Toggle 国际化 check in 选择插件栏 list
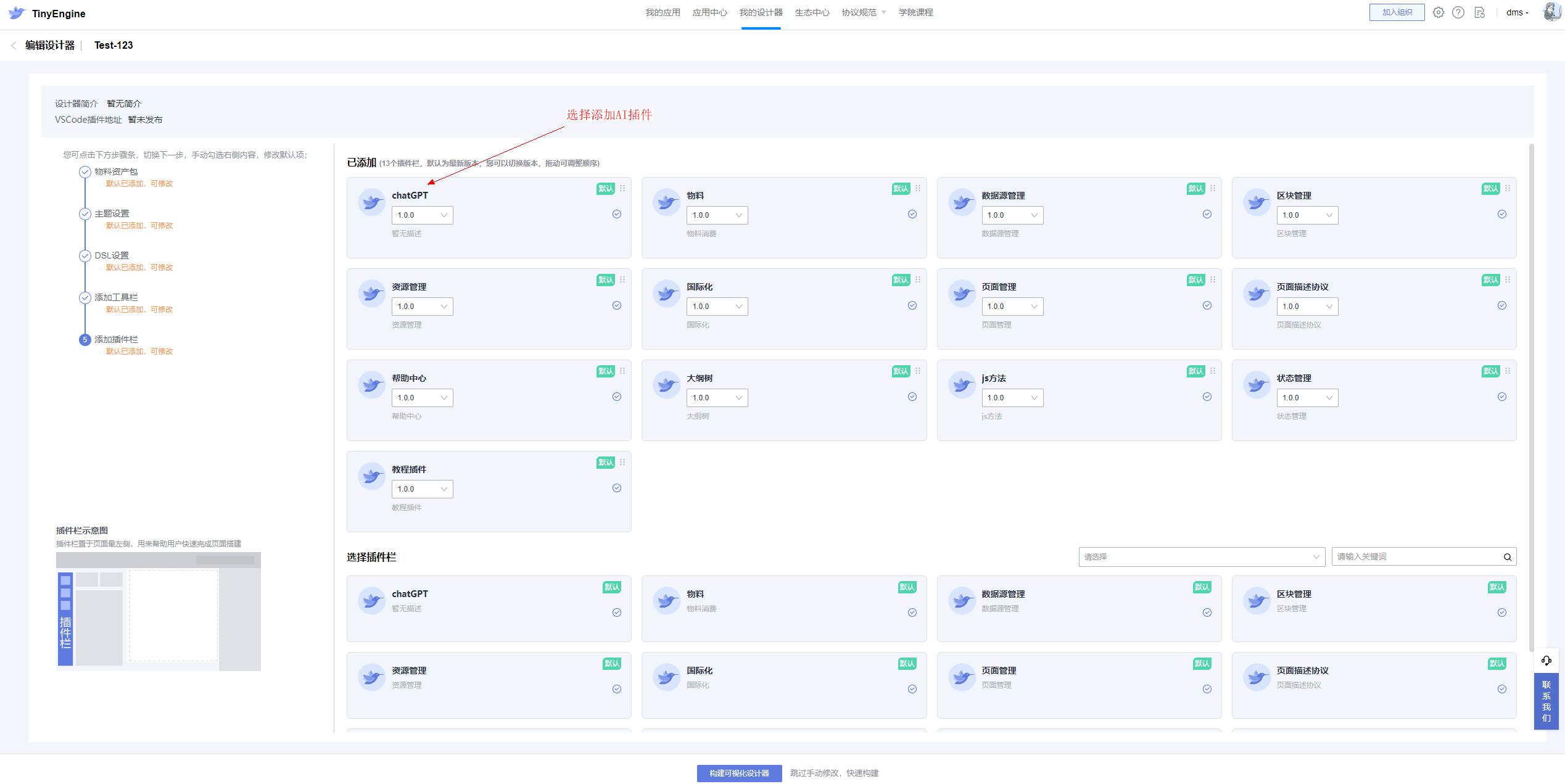Screen dimensions: 1565x784 pyautogui.click(x=912, y=689)
